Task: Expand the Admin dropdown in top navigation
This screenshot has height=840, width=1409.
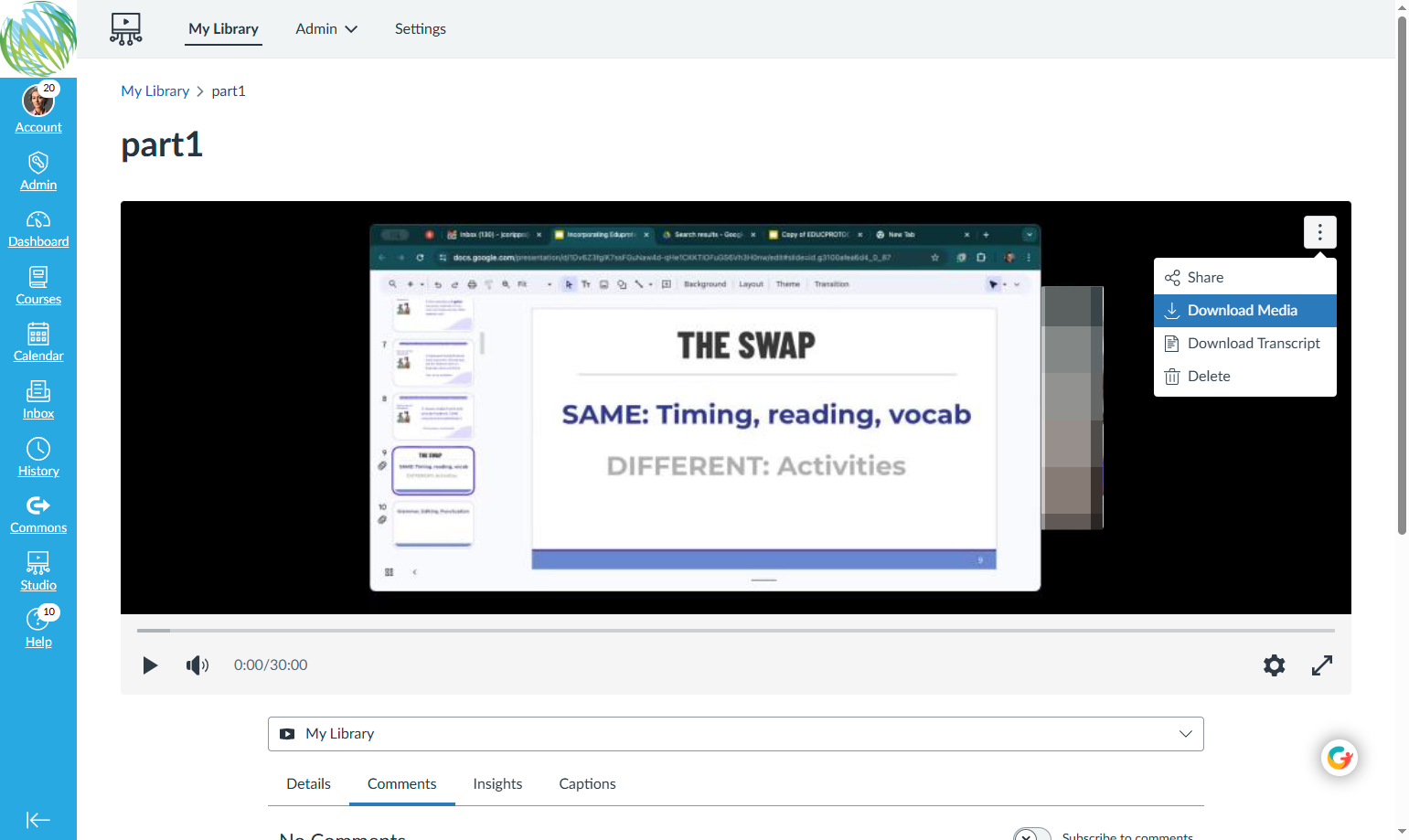Action: pos(326,29)
